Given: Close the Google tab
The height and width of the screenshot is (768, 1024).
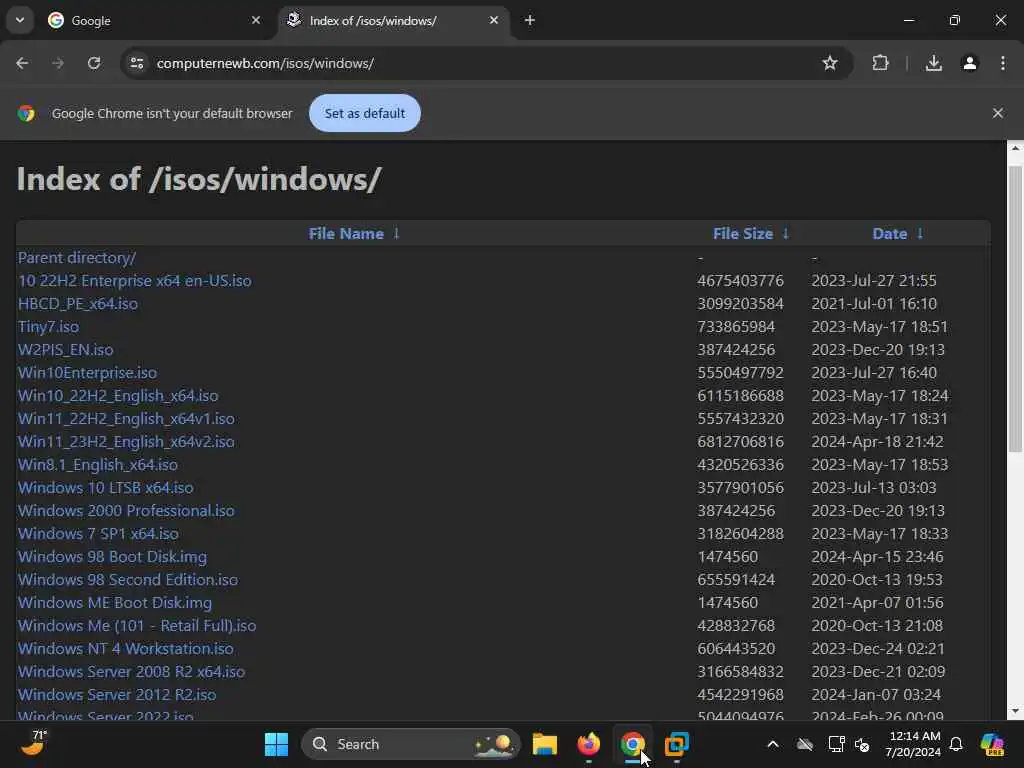Looking at the screenshot, I should tap(256, 20).
